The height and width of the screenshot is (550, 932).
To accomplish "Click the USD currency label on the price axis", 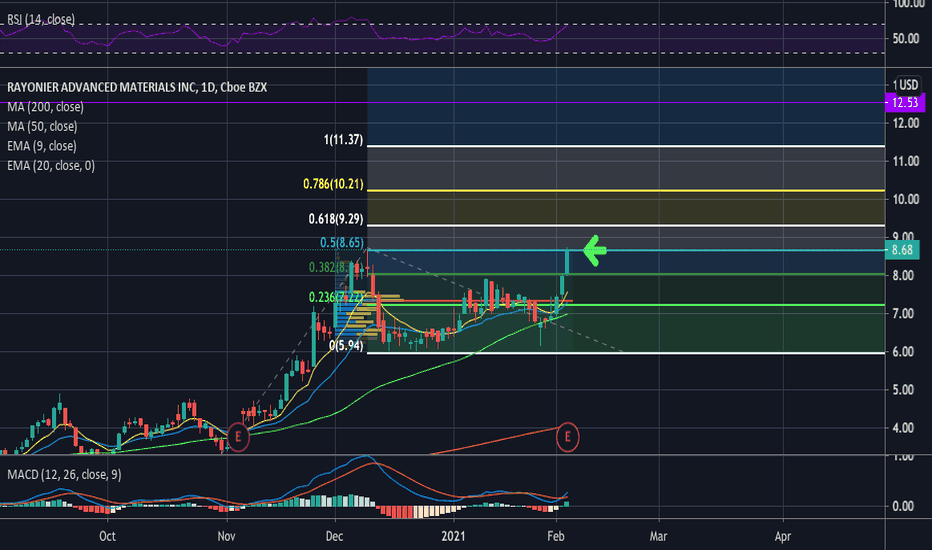I will click(908, 85).
